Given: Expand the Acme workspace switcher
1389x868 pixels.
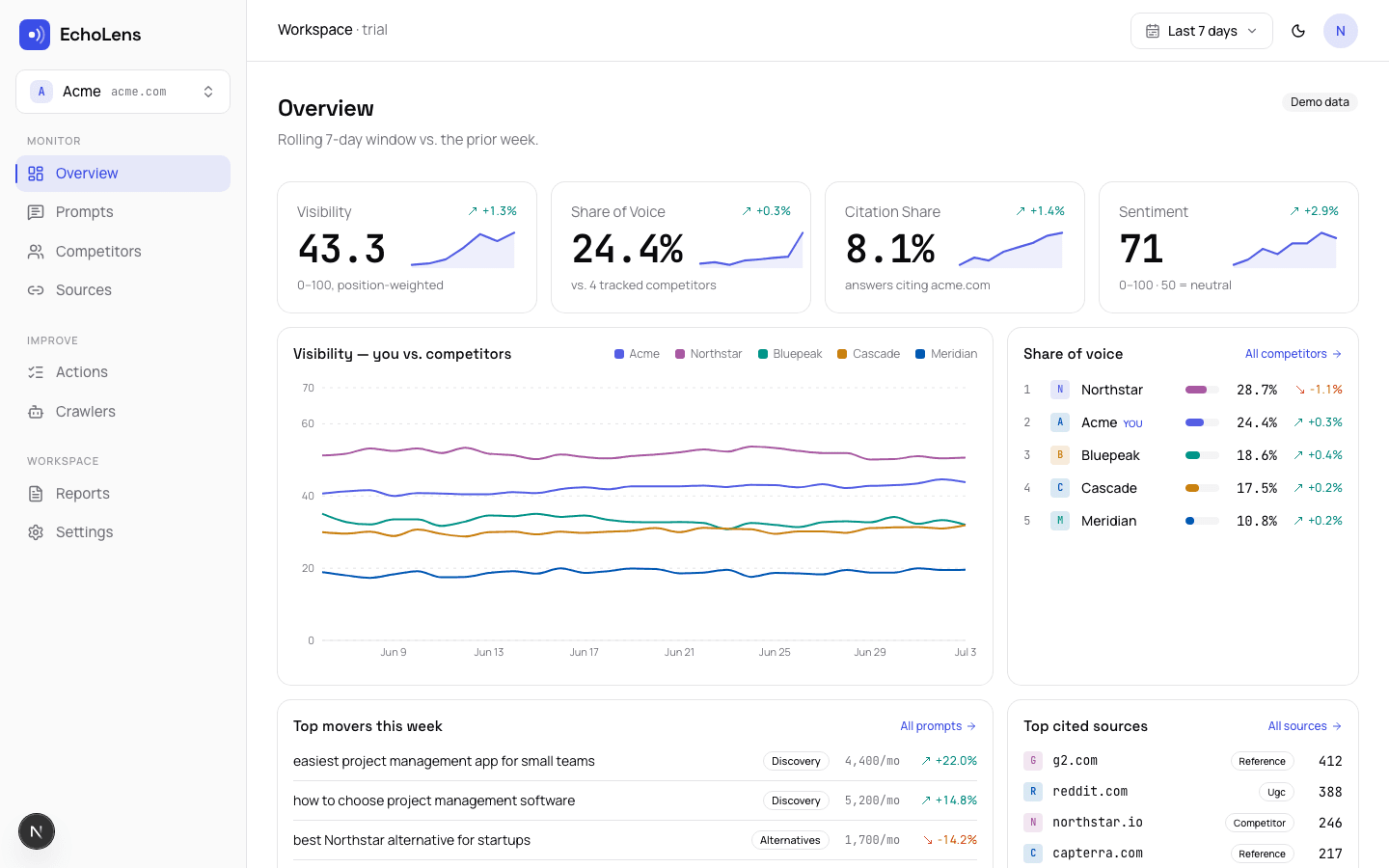Looking at the screenshot, I should pyautogui.click(x=123, y=92).
